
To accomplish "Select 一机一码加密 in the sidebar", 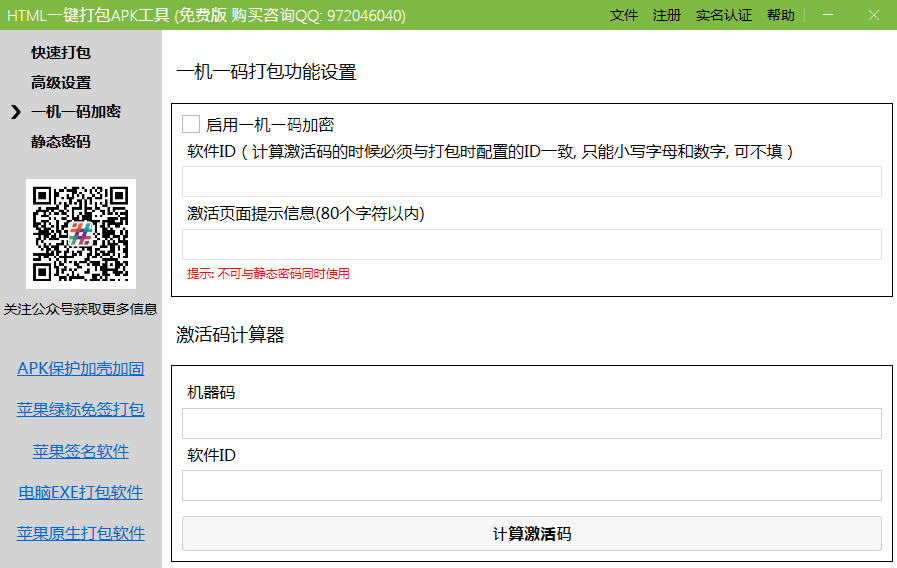I will point(76,112).
